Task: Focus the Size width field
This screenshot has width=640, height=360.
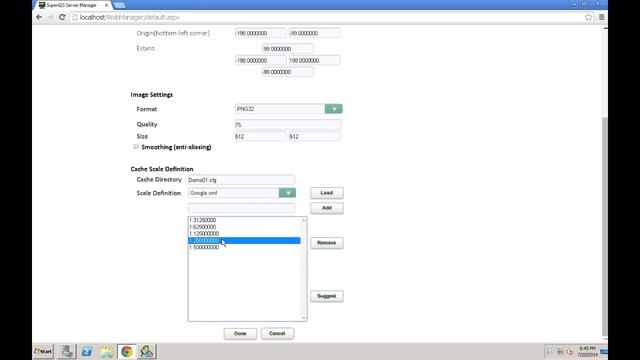Action: click(x=260, y=136)
